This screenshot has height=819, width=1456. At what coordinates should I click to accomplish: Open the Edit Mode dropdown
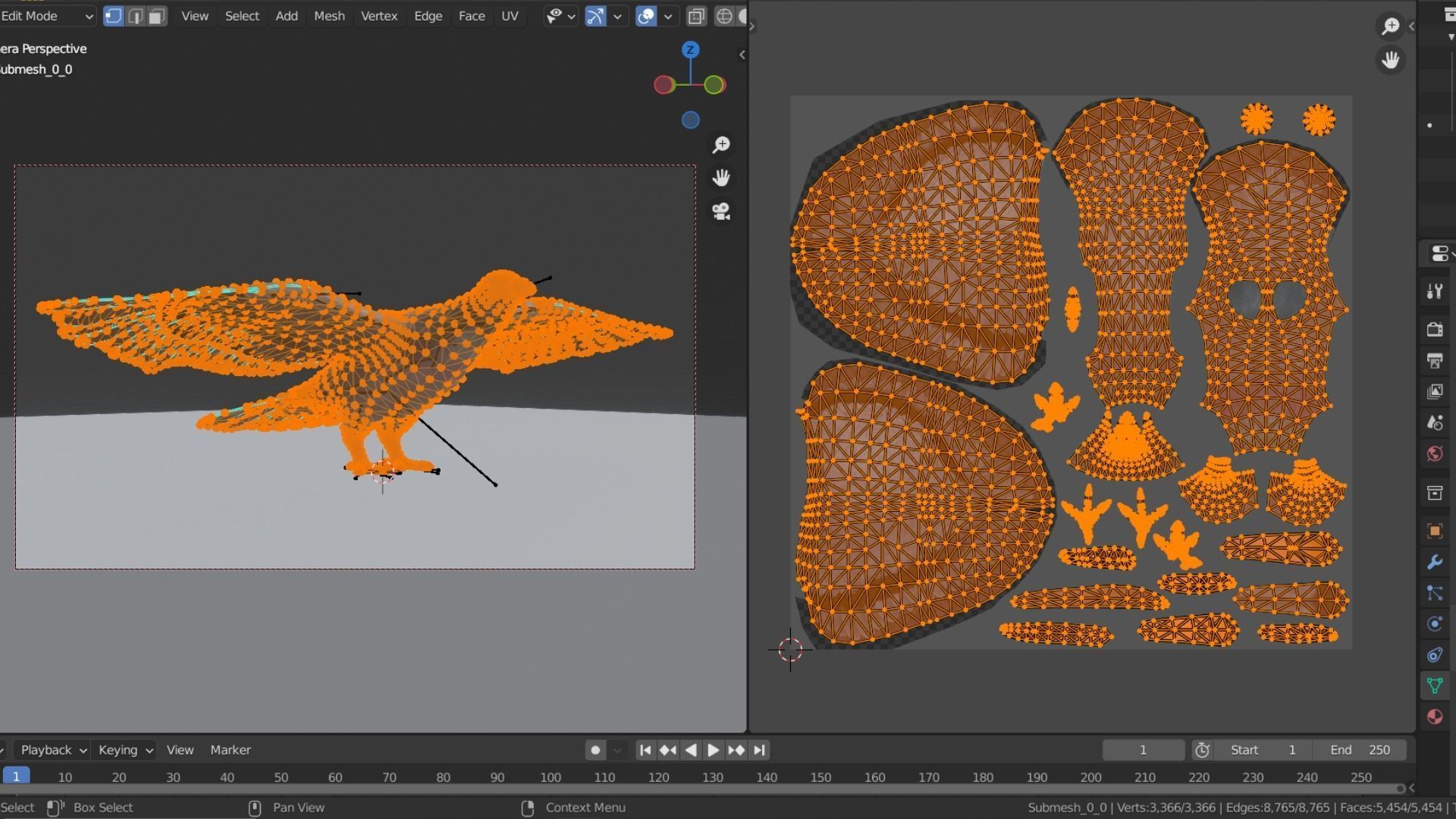(x=47, y=16)
